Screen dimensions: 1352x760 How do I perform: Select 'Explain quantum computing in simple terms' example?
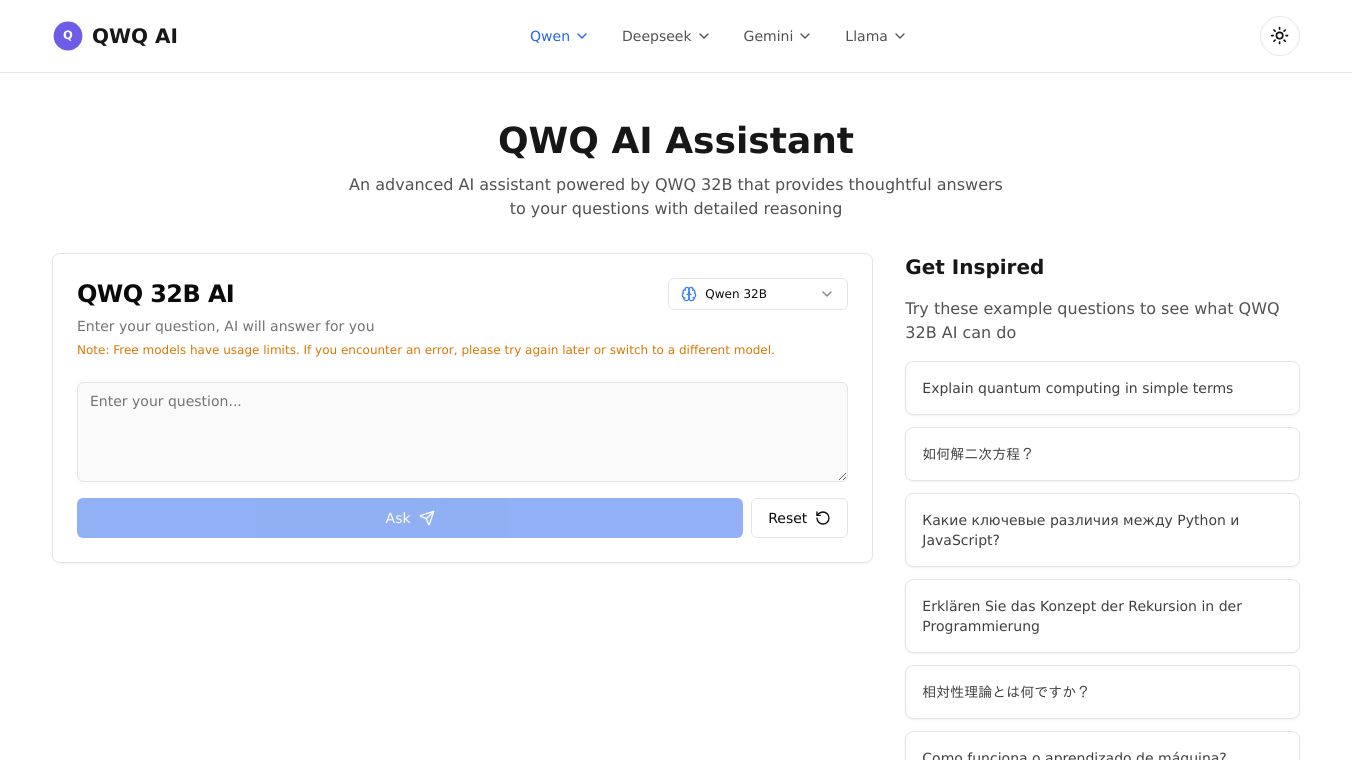click(1102, 388)
